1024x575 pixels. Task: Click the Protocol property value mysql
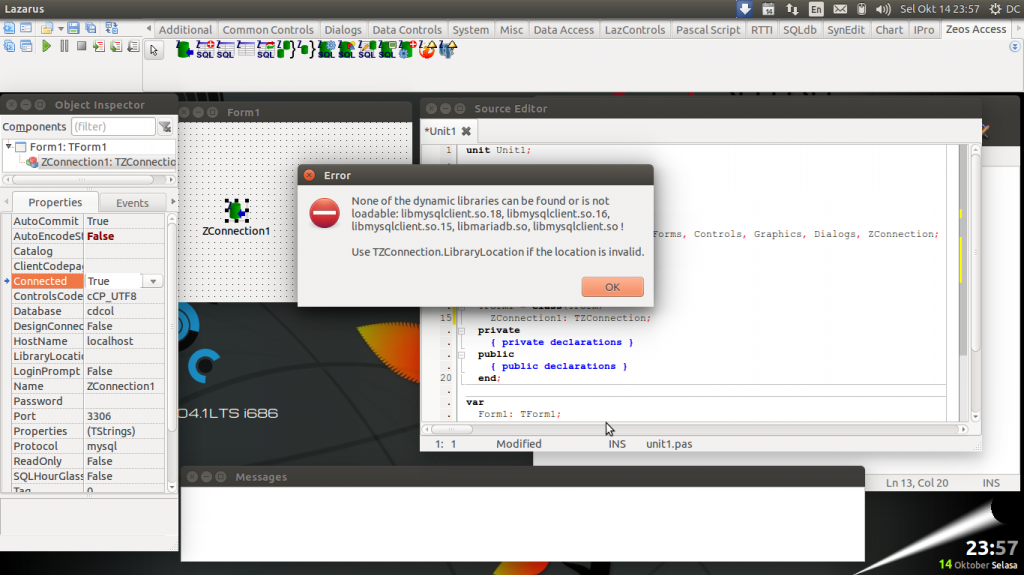point(124,446)
